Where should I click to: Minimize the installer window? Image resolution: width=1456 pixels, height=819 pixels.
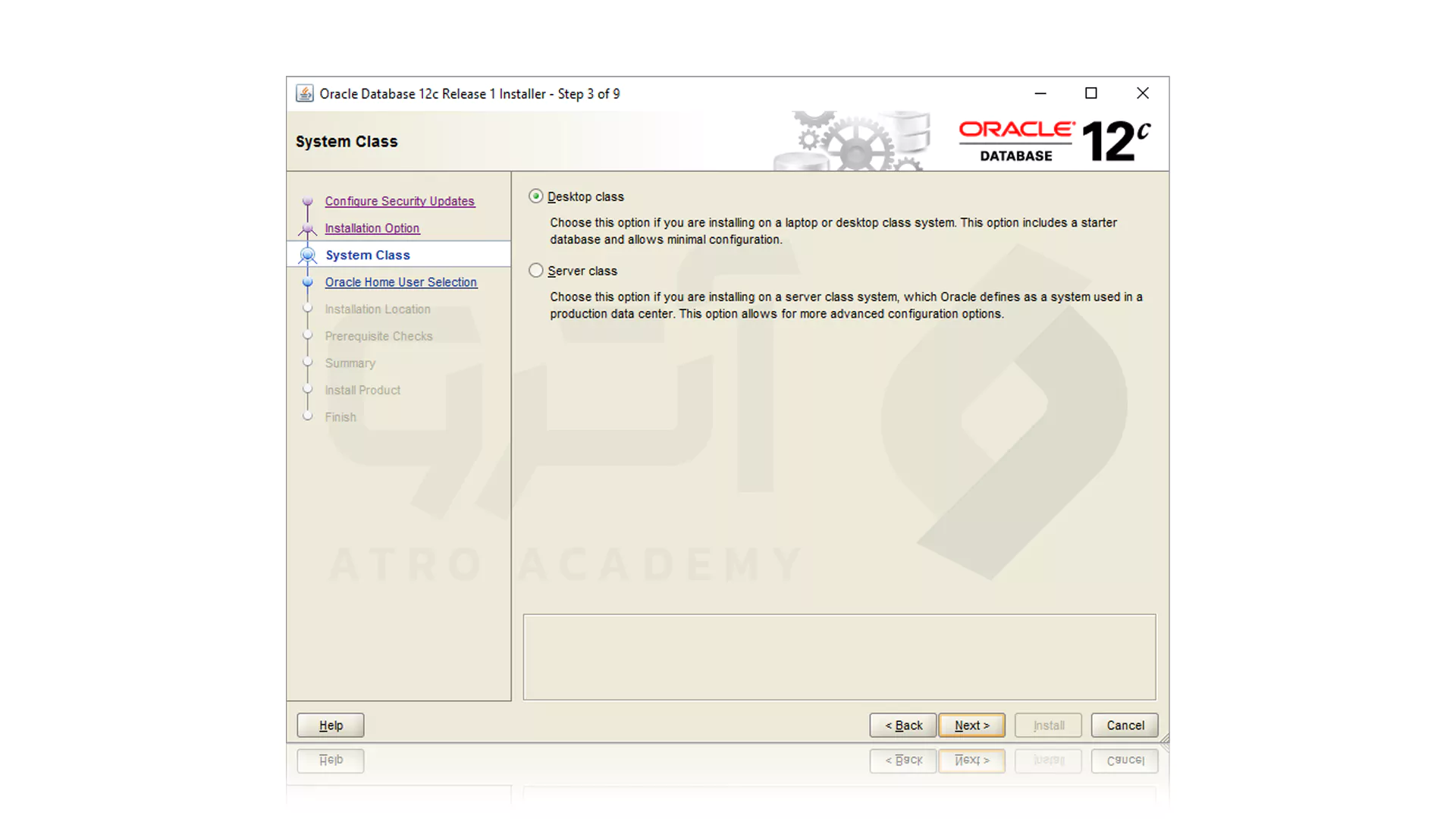click(1040, 93)
